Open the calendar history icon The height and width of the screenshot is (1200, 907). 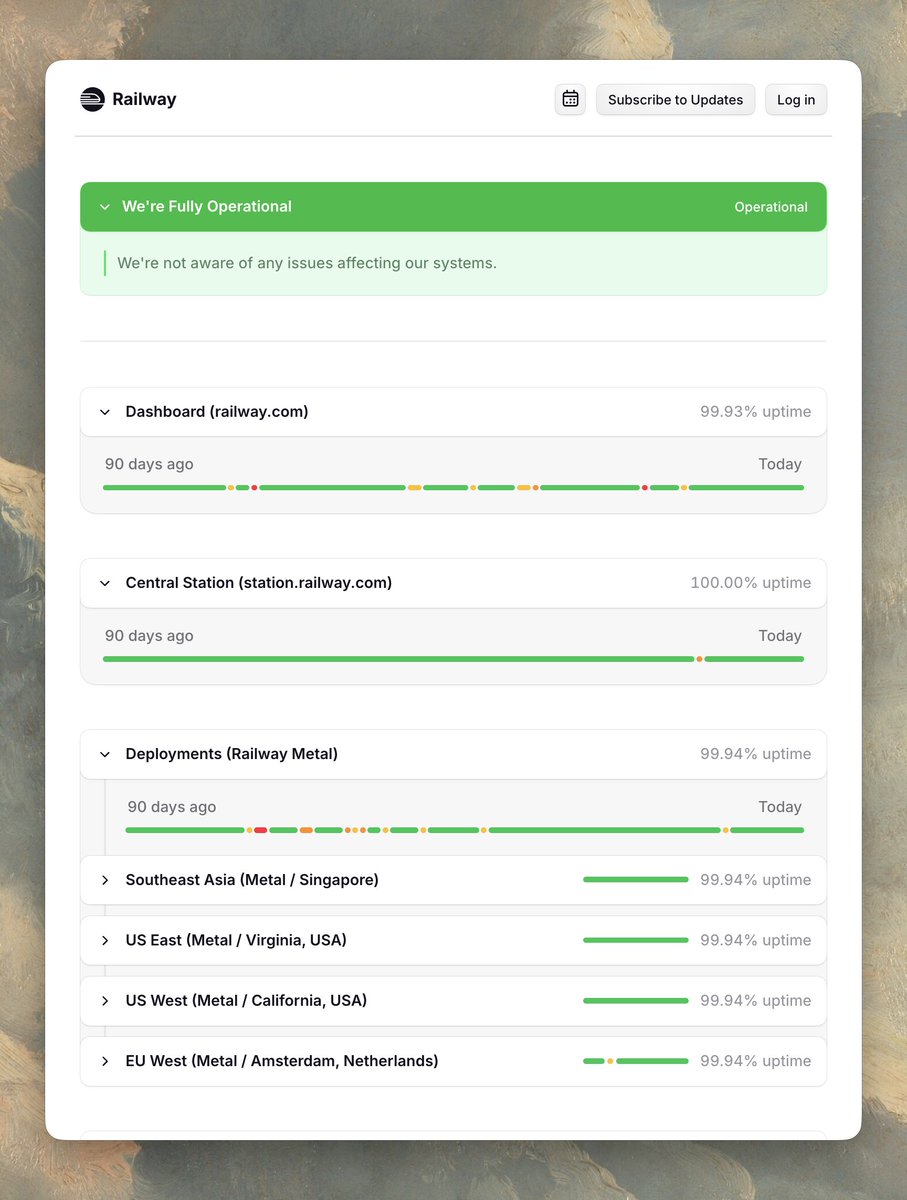[x=570, y=99]
